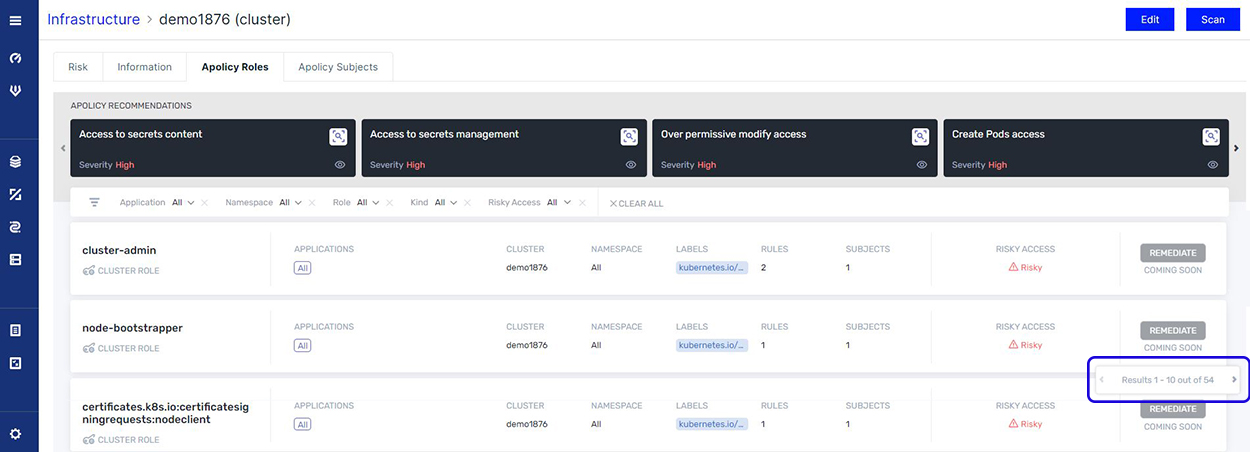Toggle eye icon on Create Pods access card
This screenshot has height=452, width=1250.
click(1212, 165)
